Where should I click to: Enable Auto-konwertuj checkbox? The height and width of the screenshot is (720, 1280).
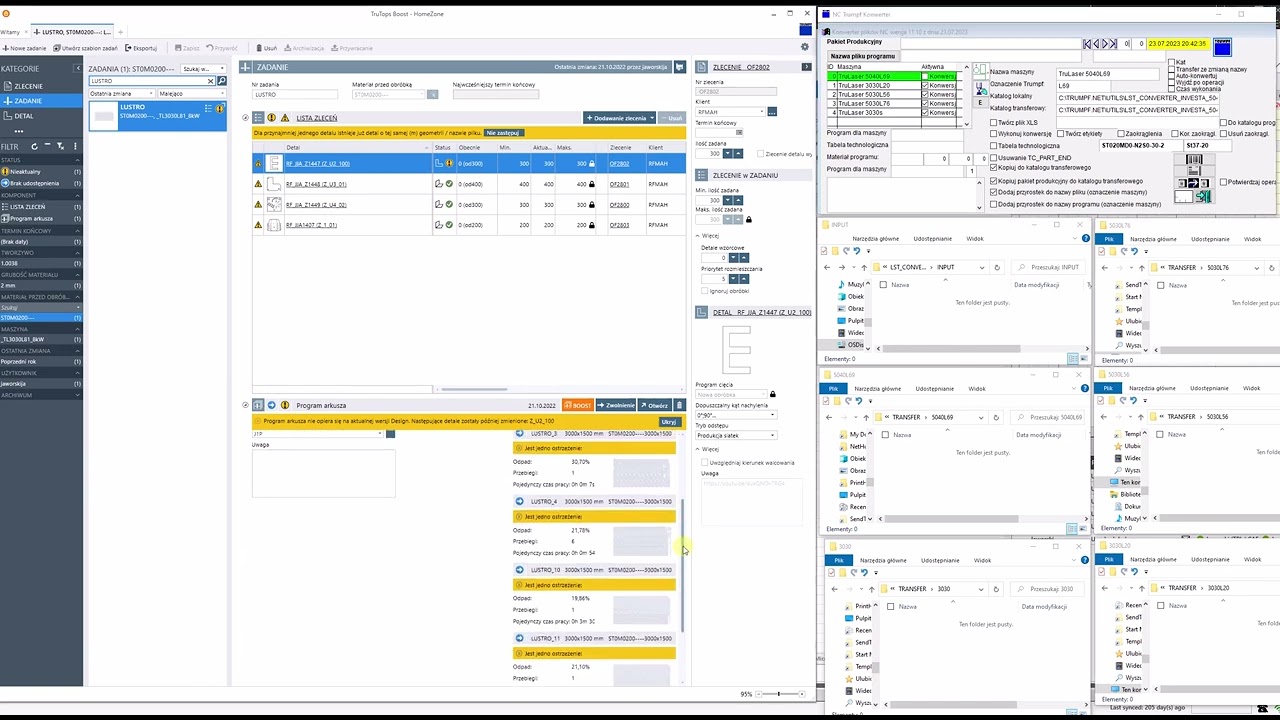point(1172,76)
